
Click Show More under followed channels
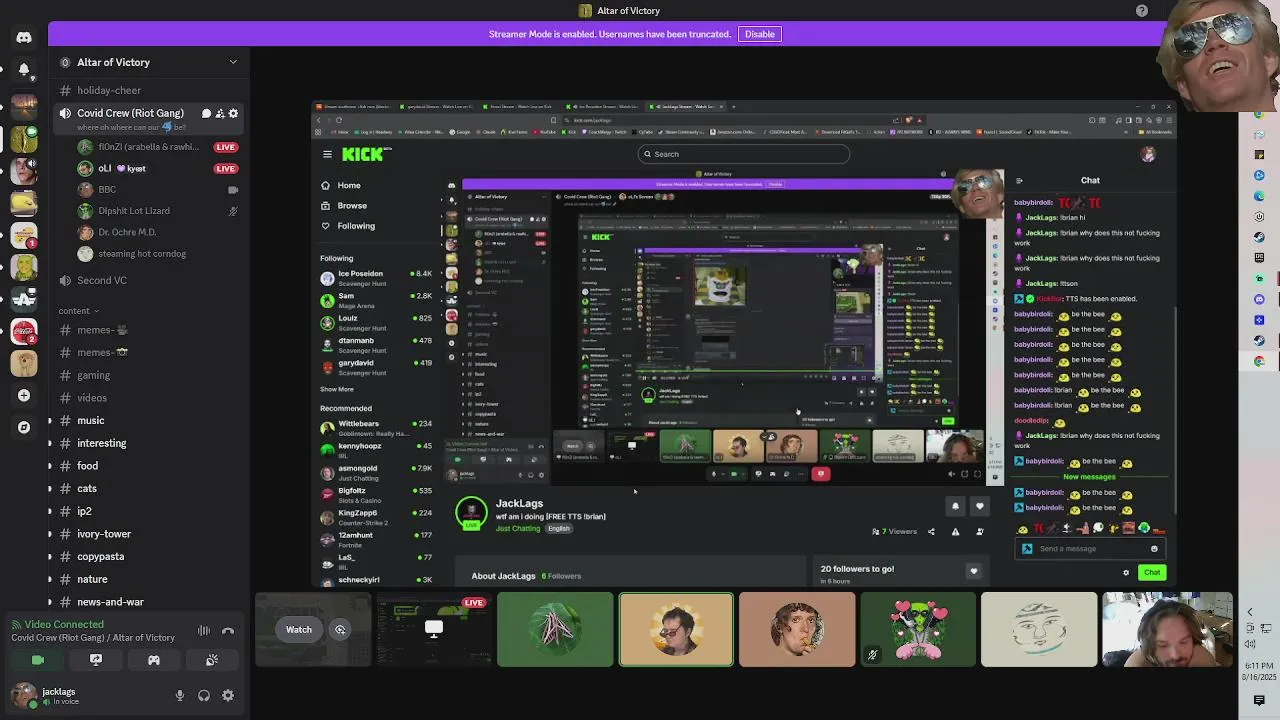337,389
